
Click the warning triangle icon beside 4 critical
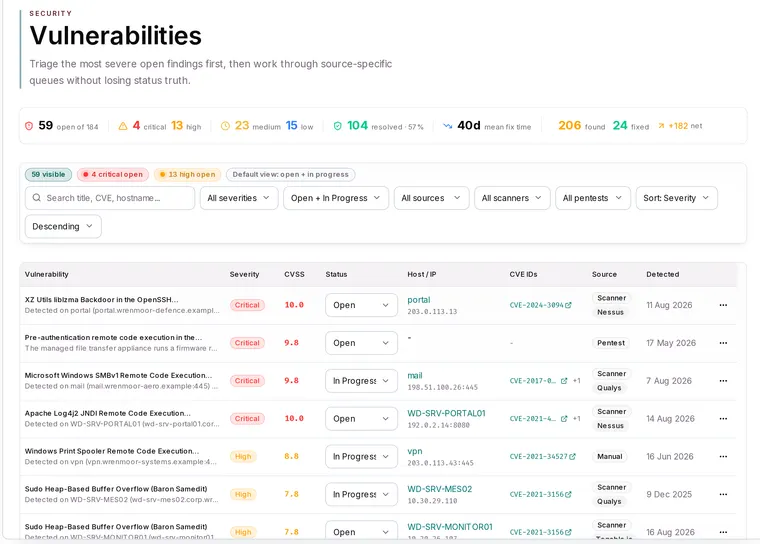coord(123,126)
